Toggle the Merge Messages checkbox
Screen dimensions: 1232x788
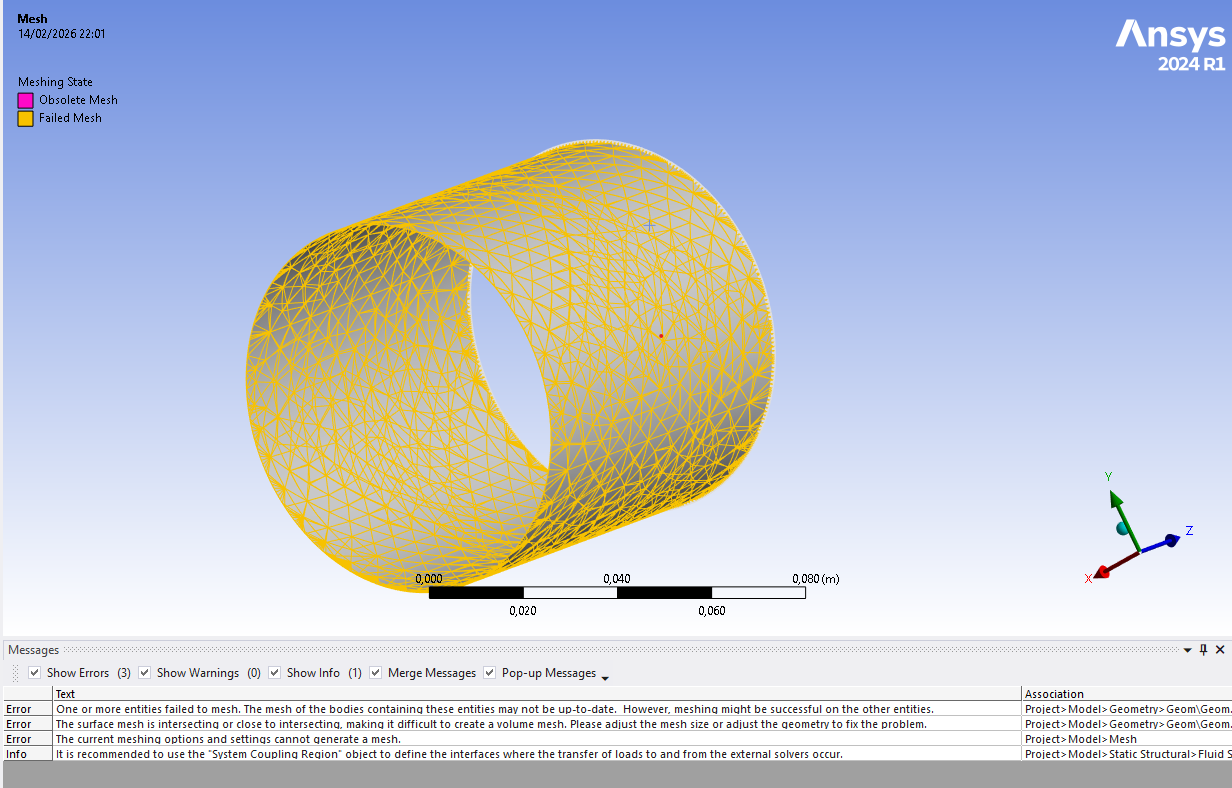(376, 673)
